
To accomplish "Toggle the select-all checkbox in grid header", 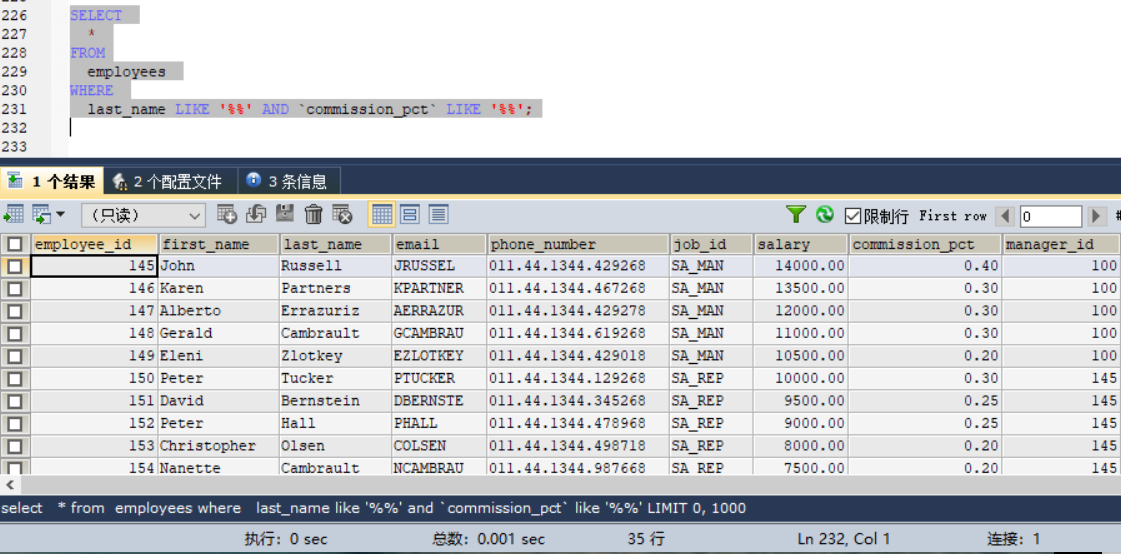I will [15, 244].
